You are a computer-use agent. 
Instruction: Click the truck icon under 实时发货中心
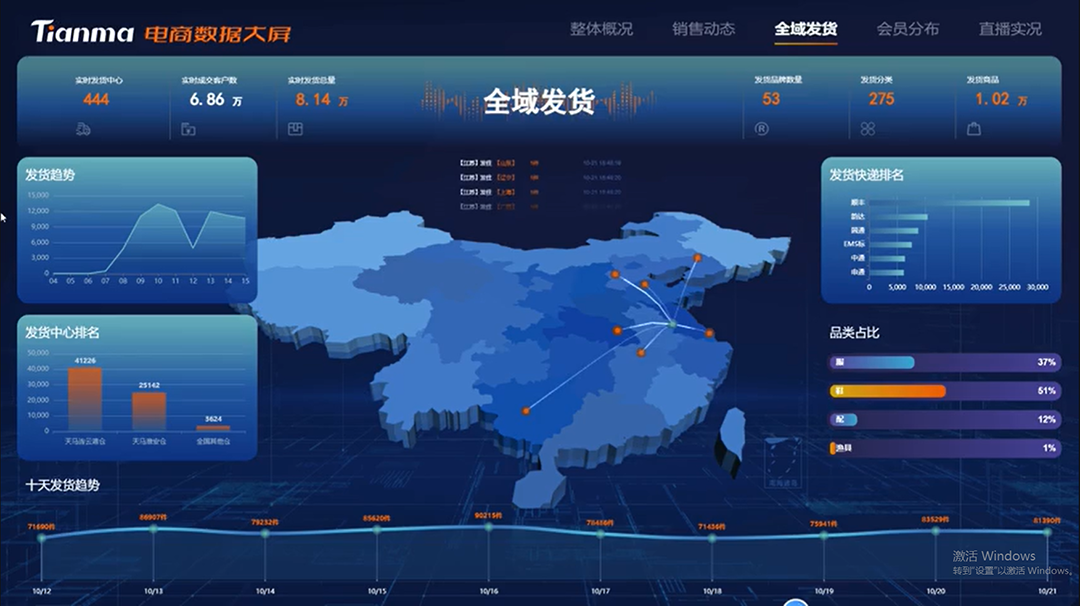pos(84,129)
